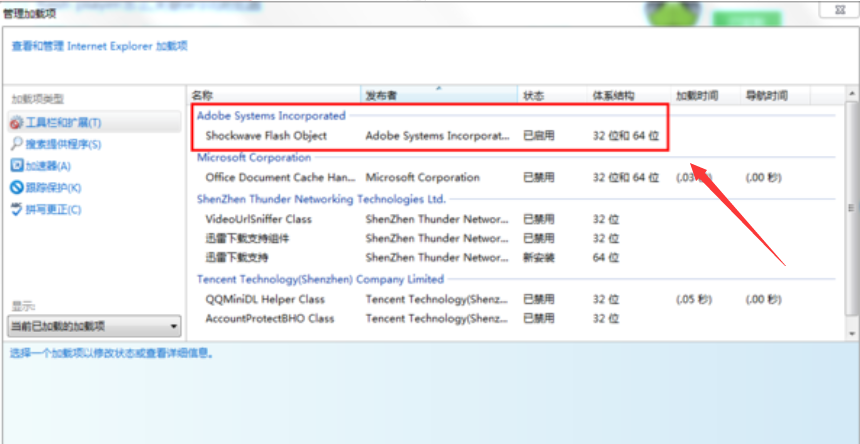Image resolution: width=860 pixels, height=444 pixels.
Task: Open the 当前已加载的加载项 display dropdown
Action: click(95, 327)
